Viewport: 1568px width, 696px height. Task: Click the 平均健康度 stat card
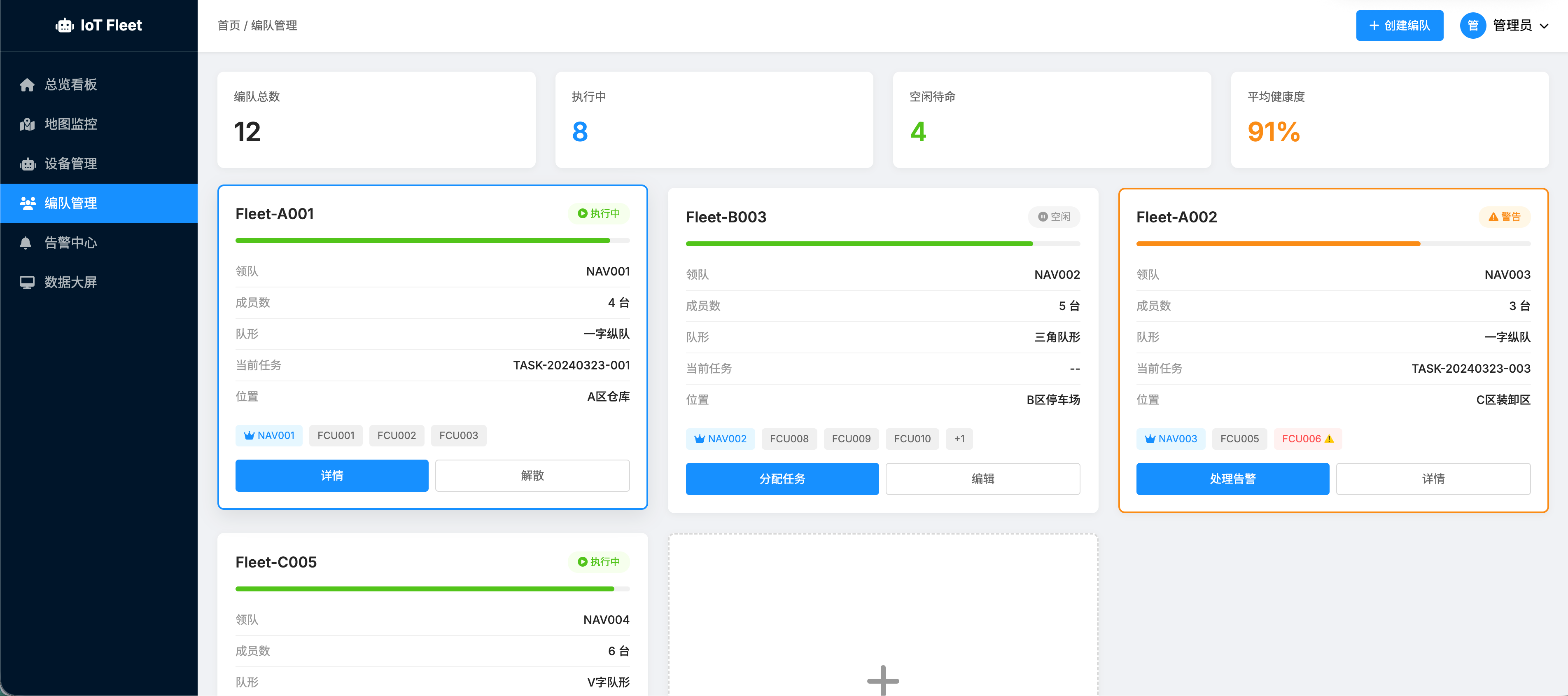[x=1390, y=120]
